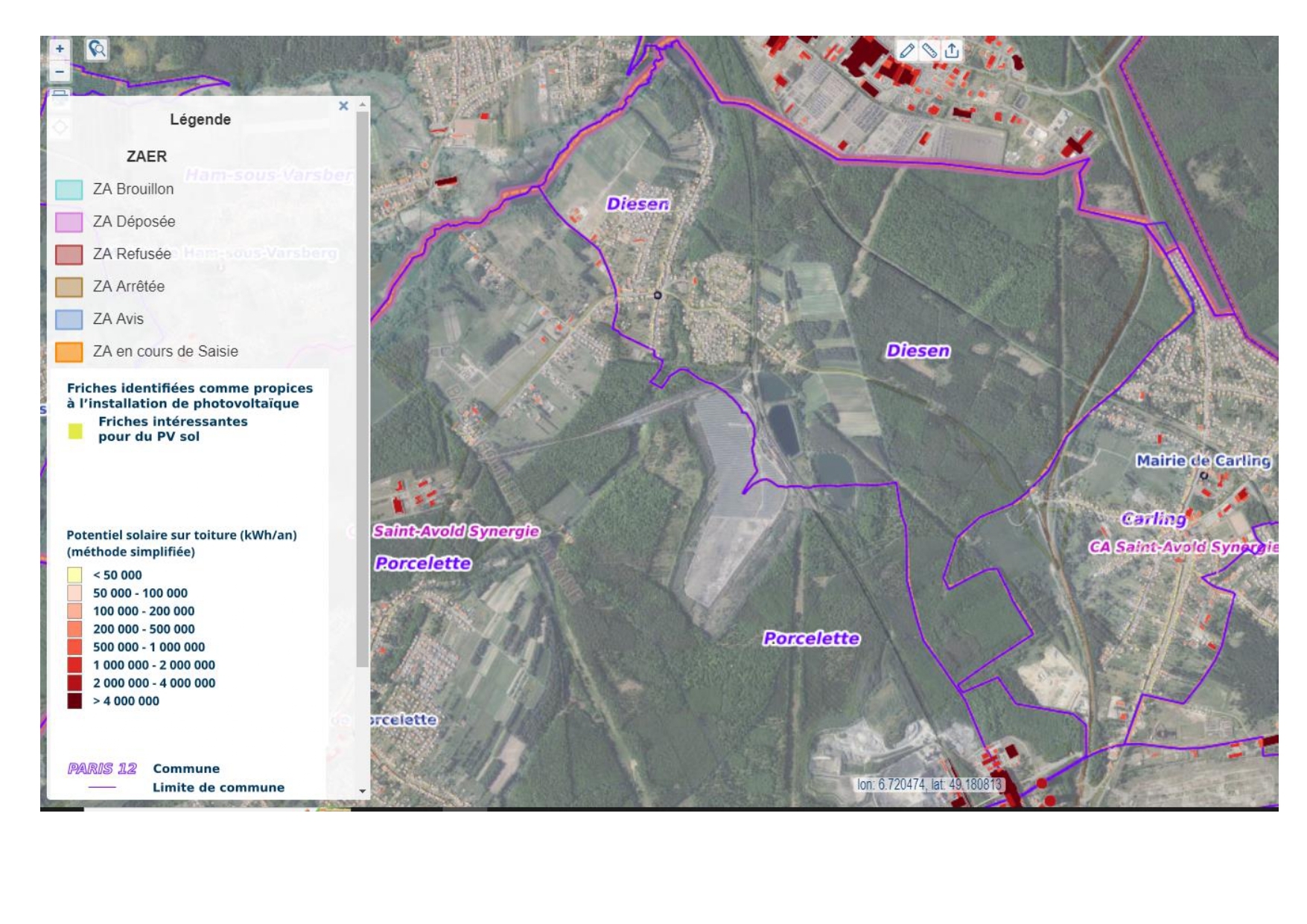Click the legend scrollbar down arrow
The width and height of the screenshot is (1307, 924).
click(363, 791)
